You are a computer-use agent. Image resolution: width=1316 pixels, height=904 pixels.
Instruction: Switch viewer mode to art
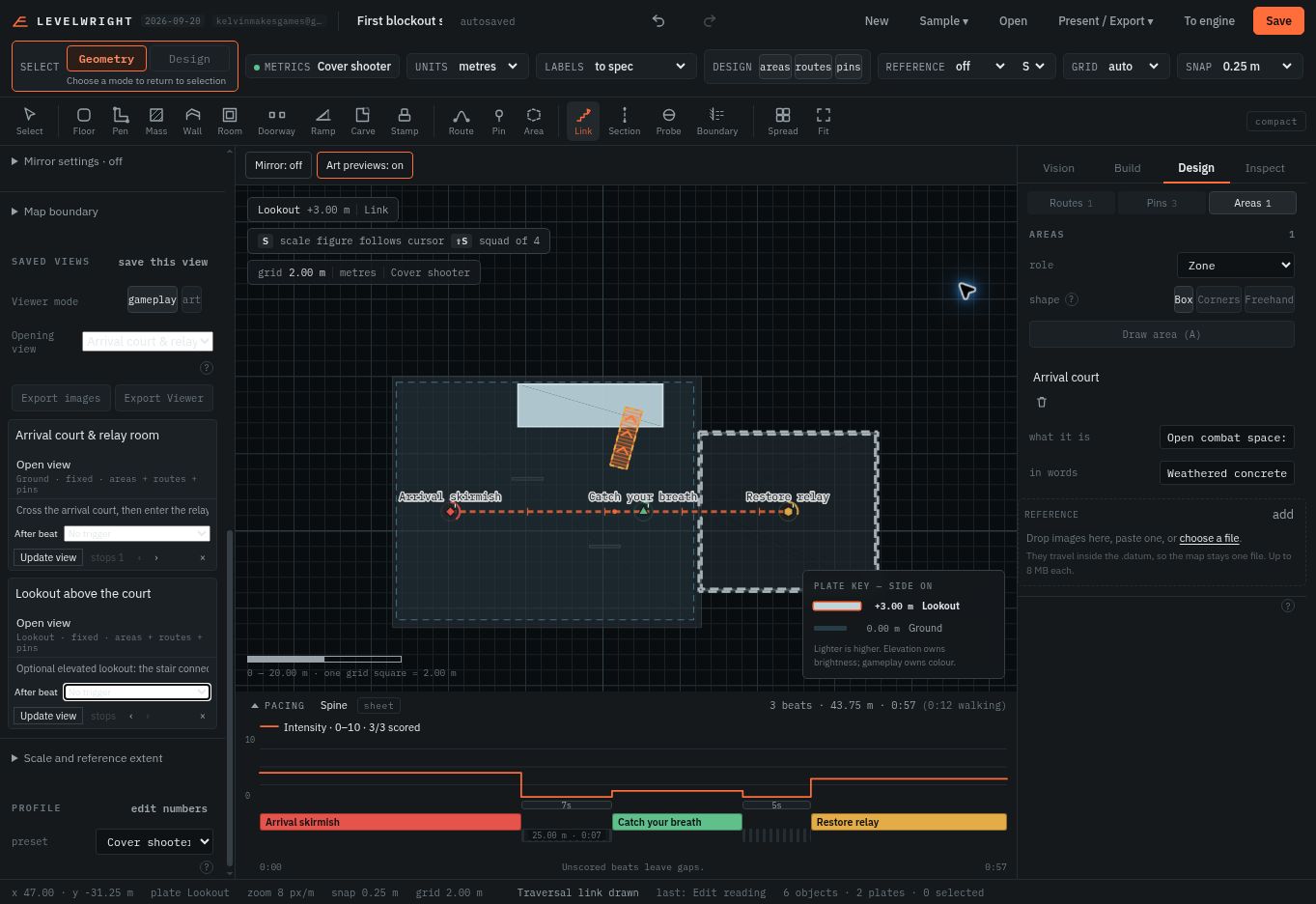pos(191,300)
